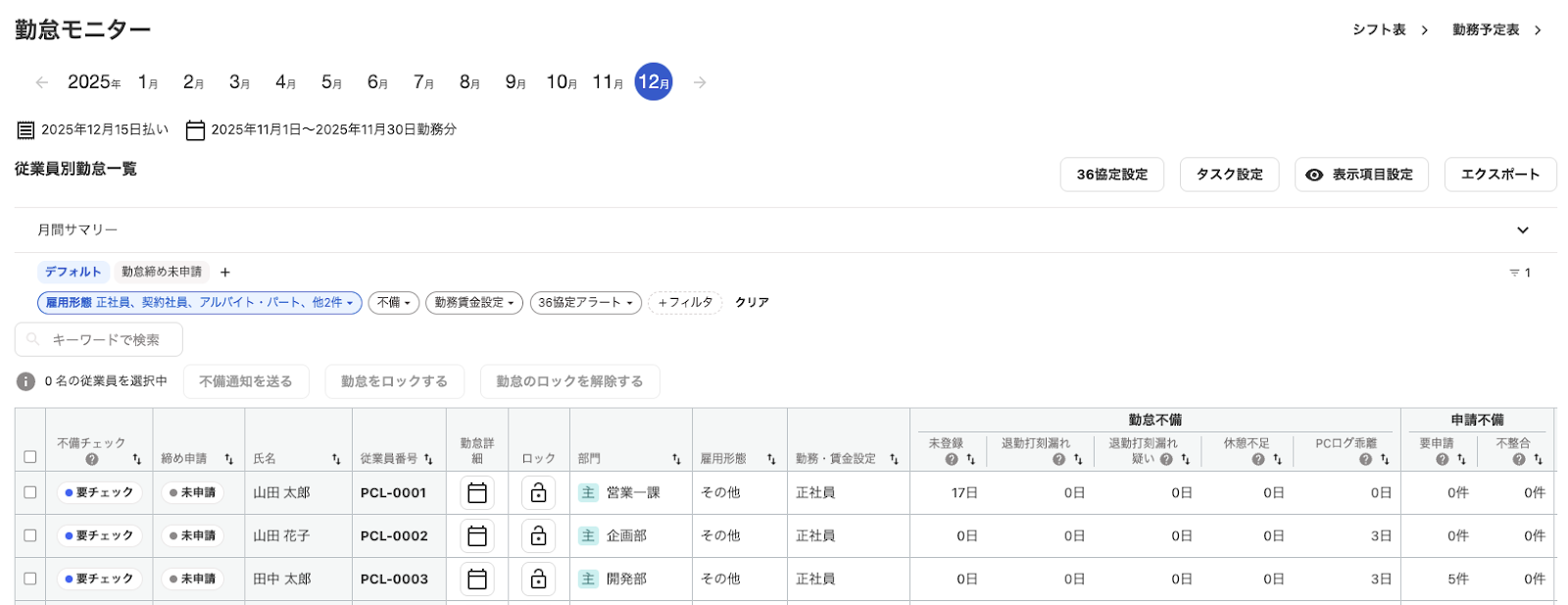Toggle lock icon for PCL-0001
Screen dimensions: 1568x605
coord(539,492)
